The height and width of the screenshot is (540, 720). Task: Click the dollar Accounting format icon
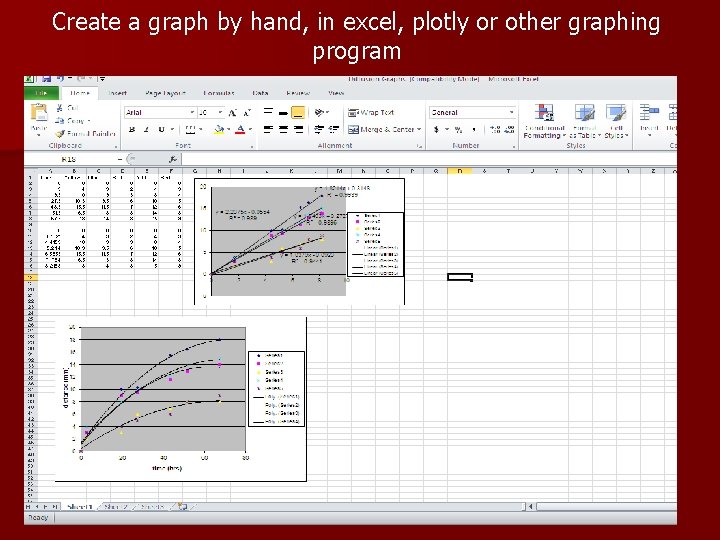(x=436, y=129)
